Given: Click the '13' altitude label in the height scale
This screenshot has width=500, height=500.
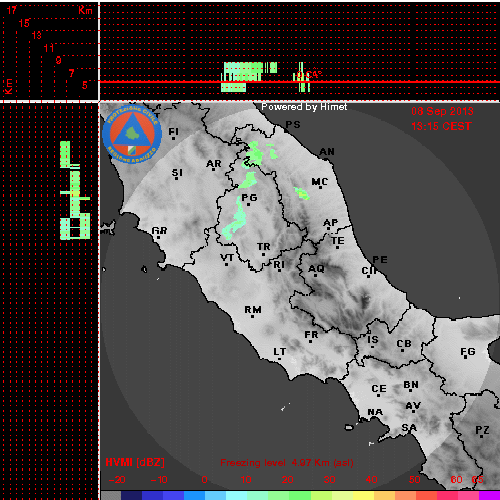Looking at the screenshot, I should tap(37, 35).
